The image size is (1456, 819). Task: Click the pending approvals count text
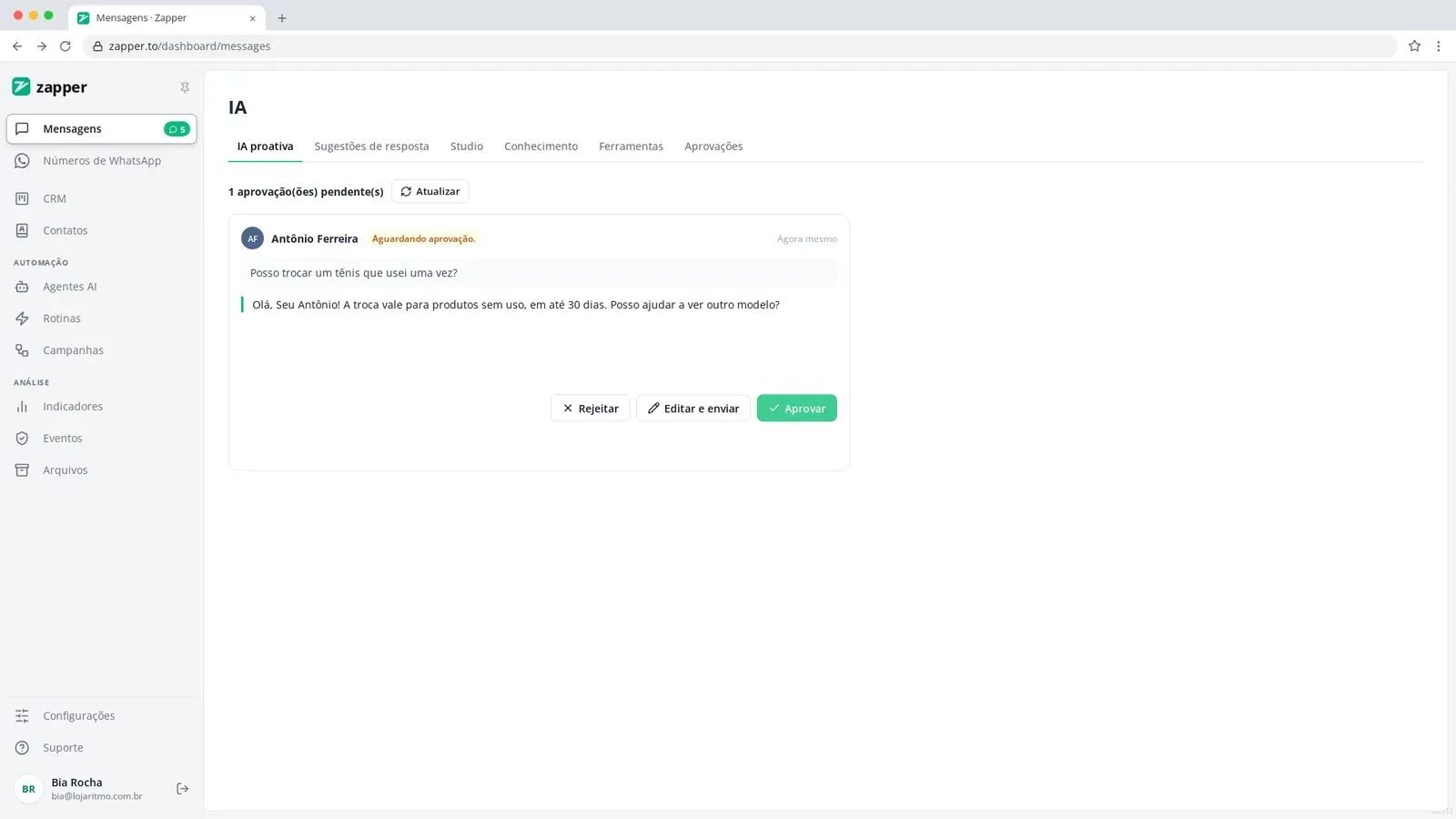306,192
